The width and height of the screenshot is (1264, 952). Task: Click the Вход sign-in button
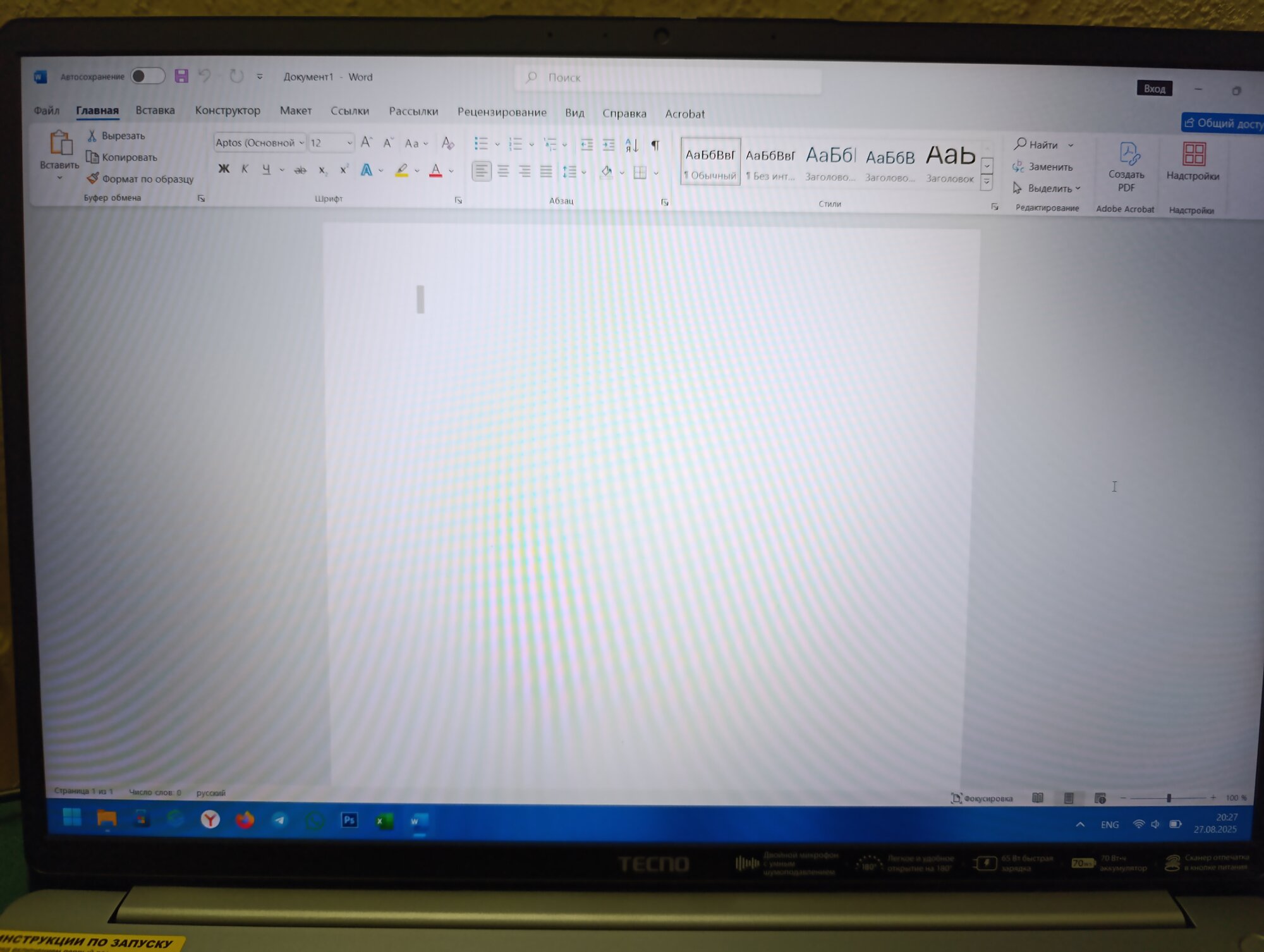[1154, 88]
